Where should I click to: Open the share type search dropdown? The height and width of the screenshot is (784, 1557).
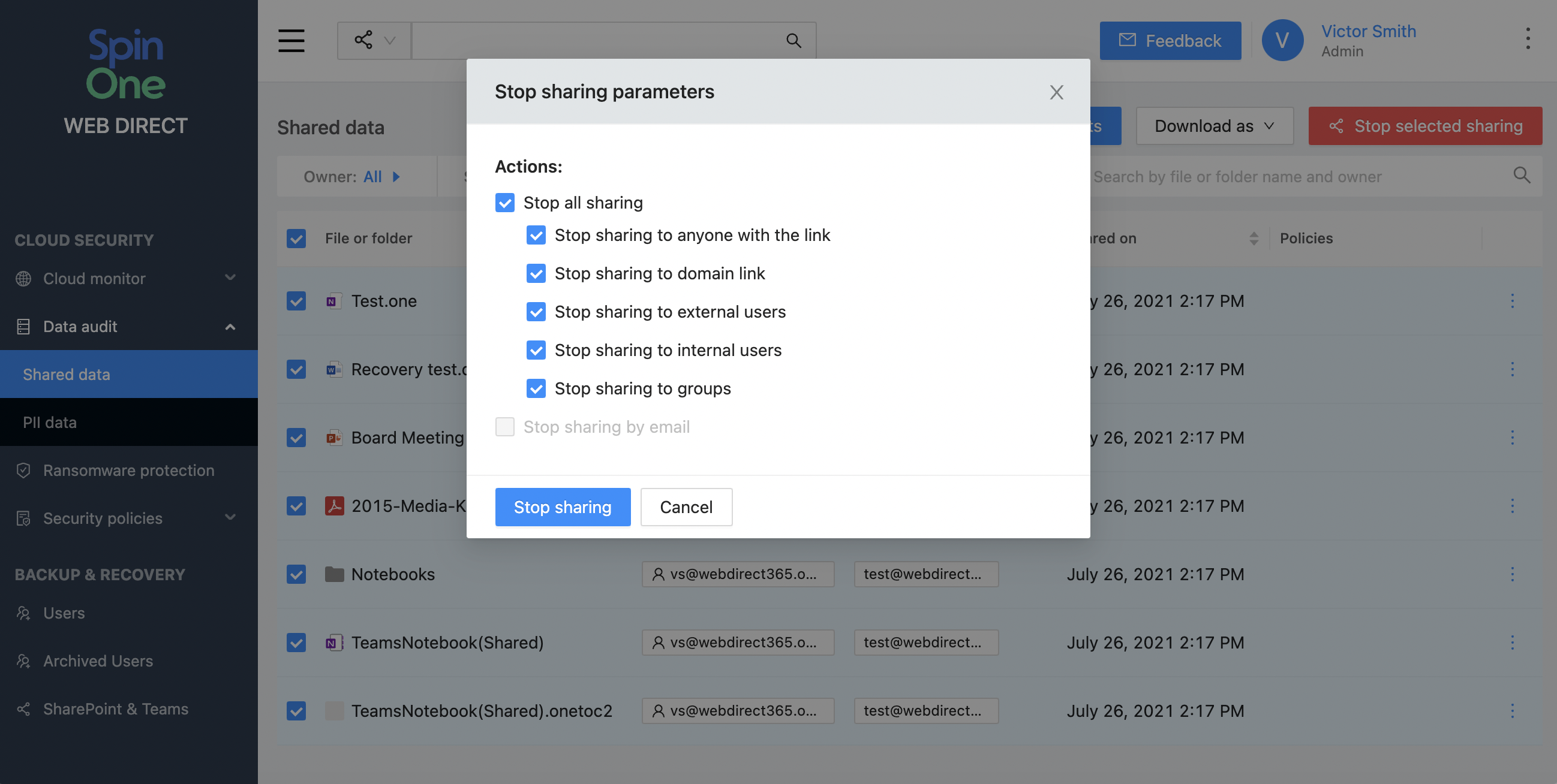[374, 41]
